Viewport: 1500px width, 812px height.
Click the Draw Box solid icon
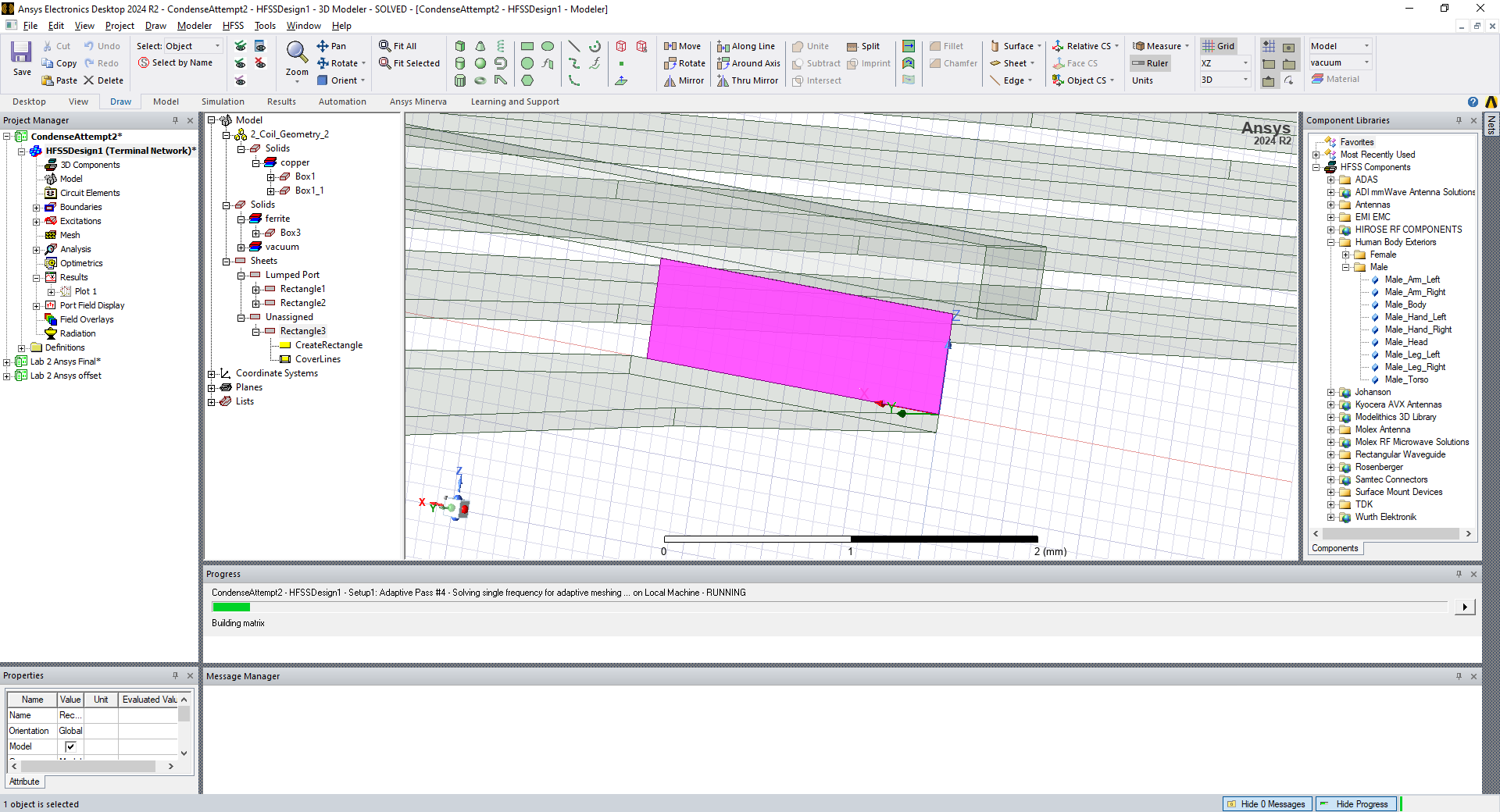point(460,46)
